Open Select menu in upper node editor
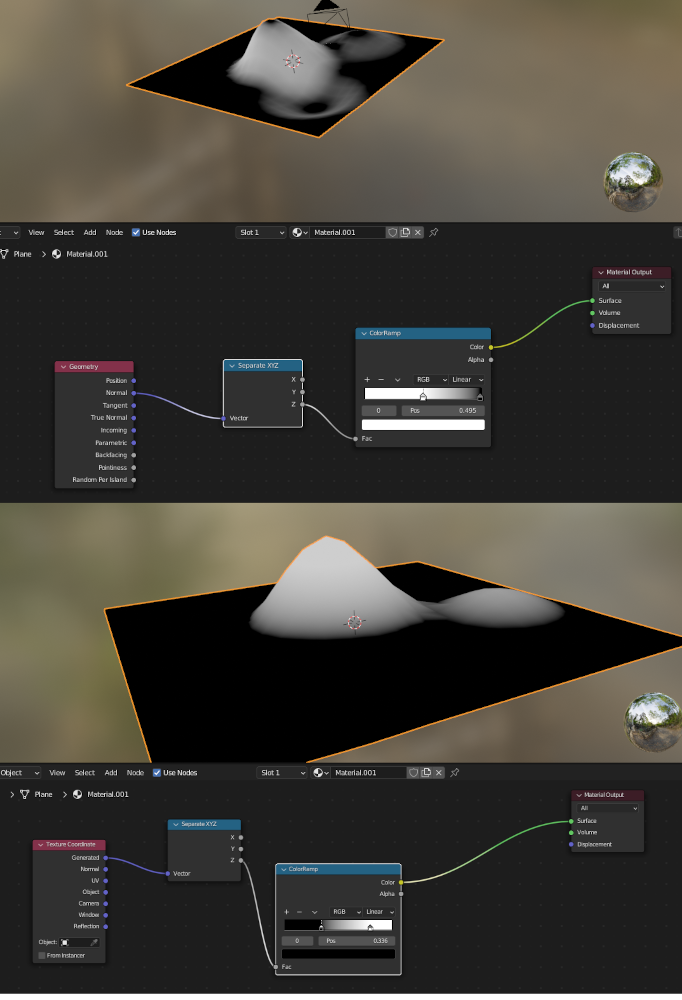This screenshot has height=1000, width=682. point(64,232)
